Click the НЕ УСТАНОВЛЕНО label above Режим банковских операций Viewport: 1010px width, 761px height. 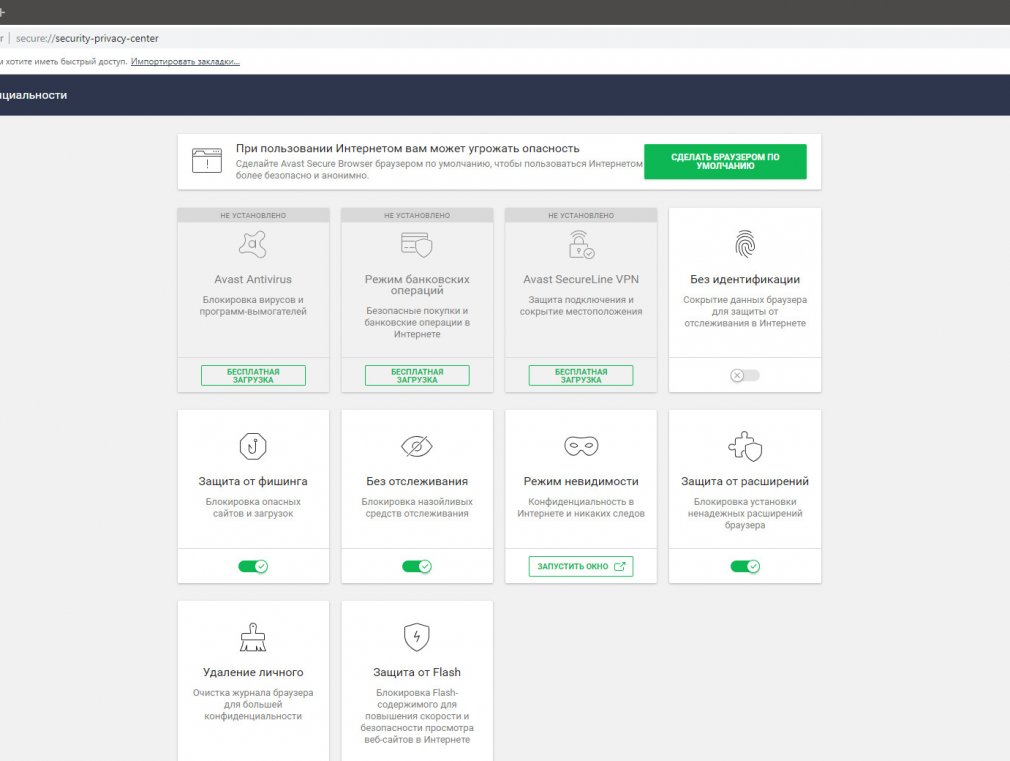click(x=417, y=215)
